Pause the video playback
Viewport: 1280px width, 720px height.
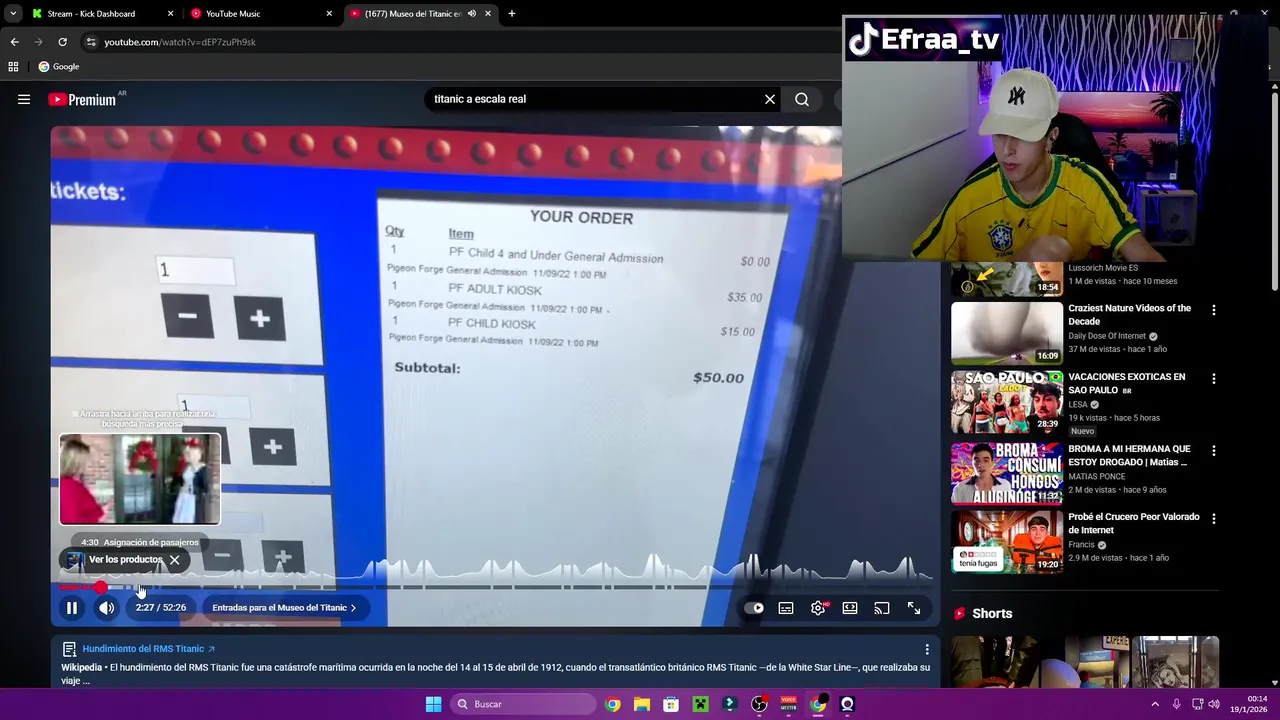tap(72, 608)
